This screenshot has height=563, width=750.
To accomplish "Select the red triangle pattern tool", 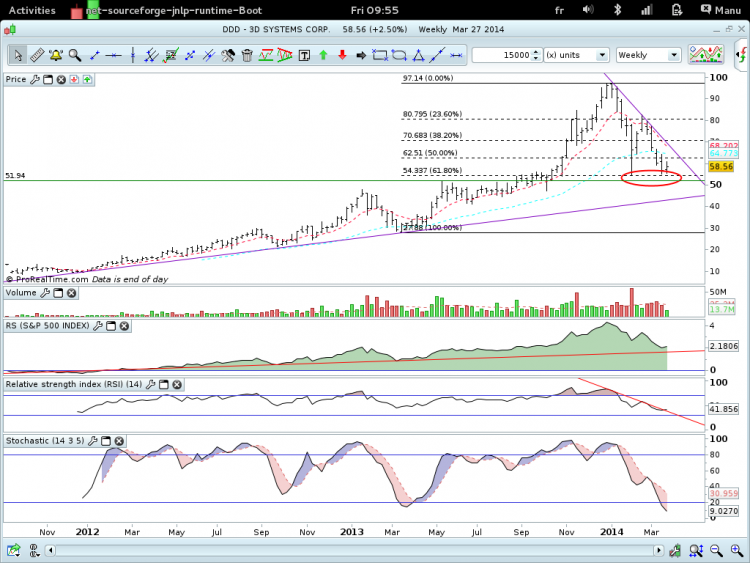I will (285, 55).
